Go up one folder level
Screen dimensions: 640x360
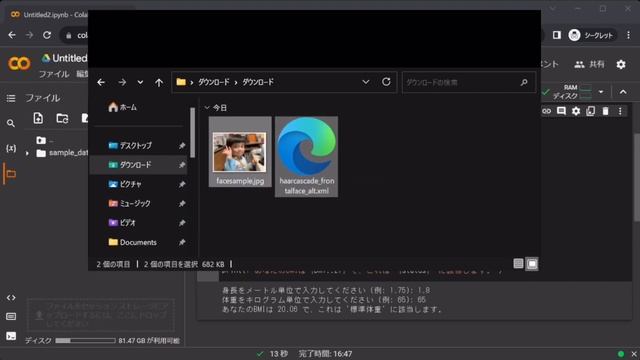coord(159,82)
